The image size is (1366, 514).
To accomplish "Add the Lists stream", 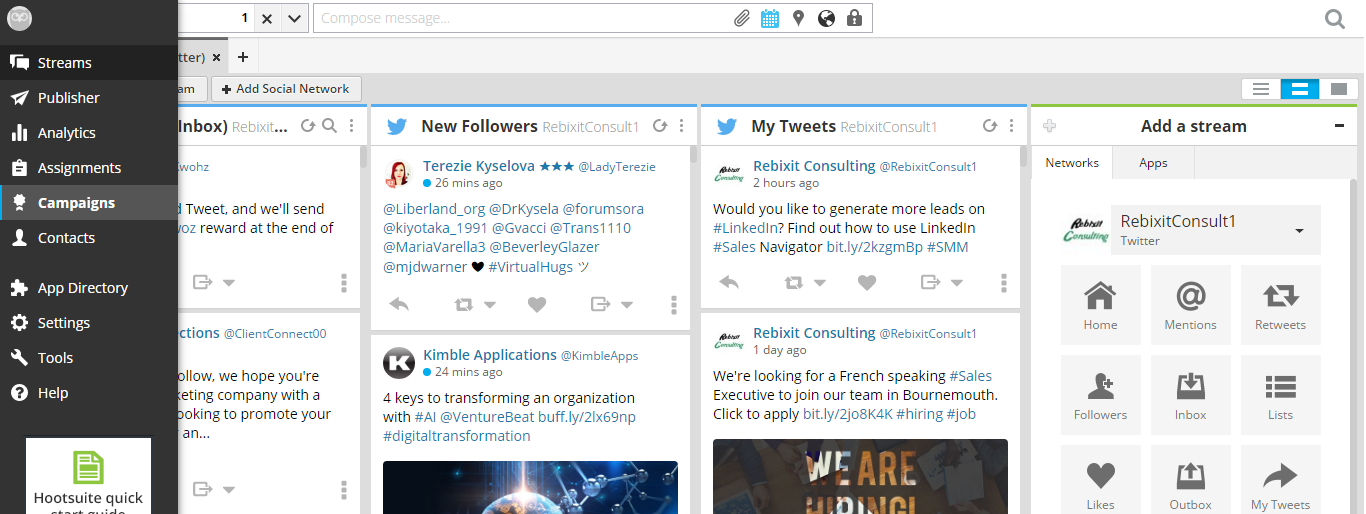I will point(1280,395).
